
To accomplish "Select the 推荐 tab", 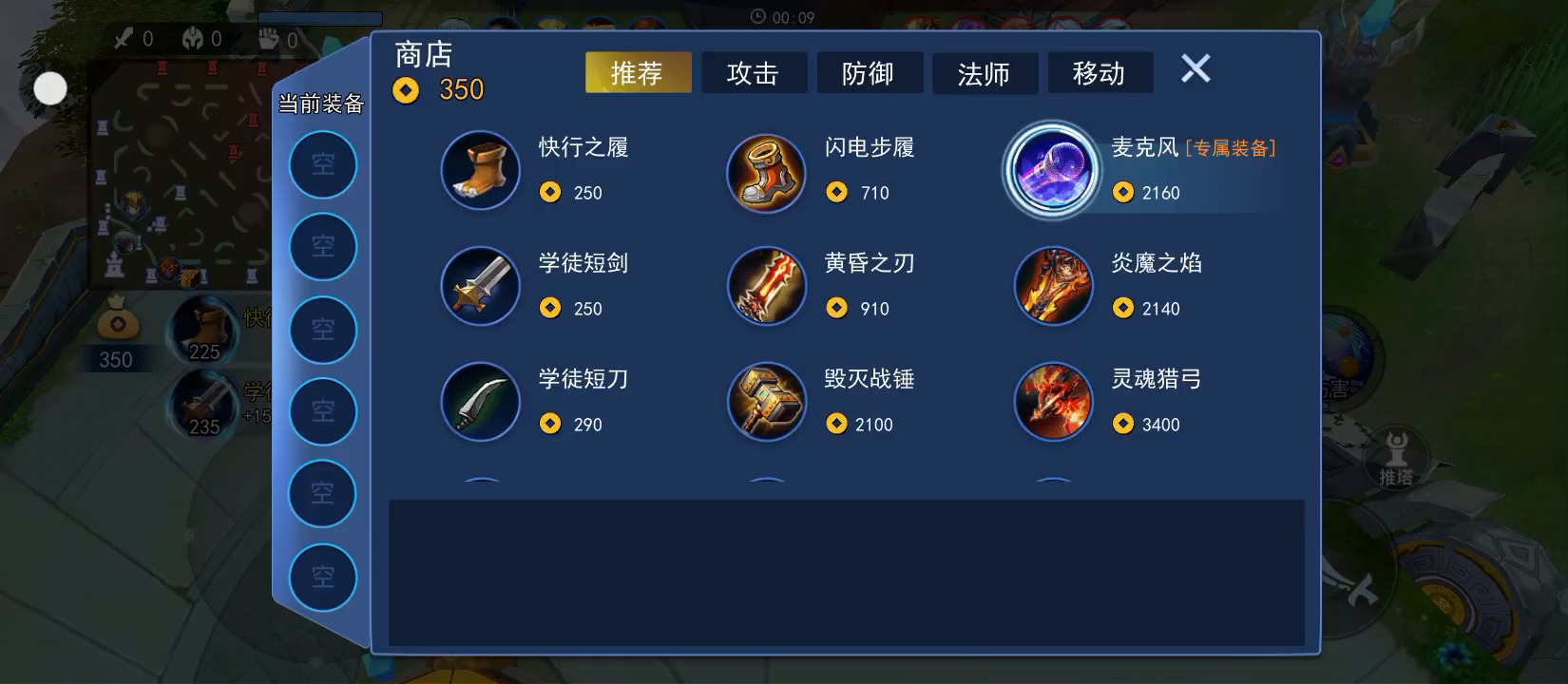I will pos(638,73).
